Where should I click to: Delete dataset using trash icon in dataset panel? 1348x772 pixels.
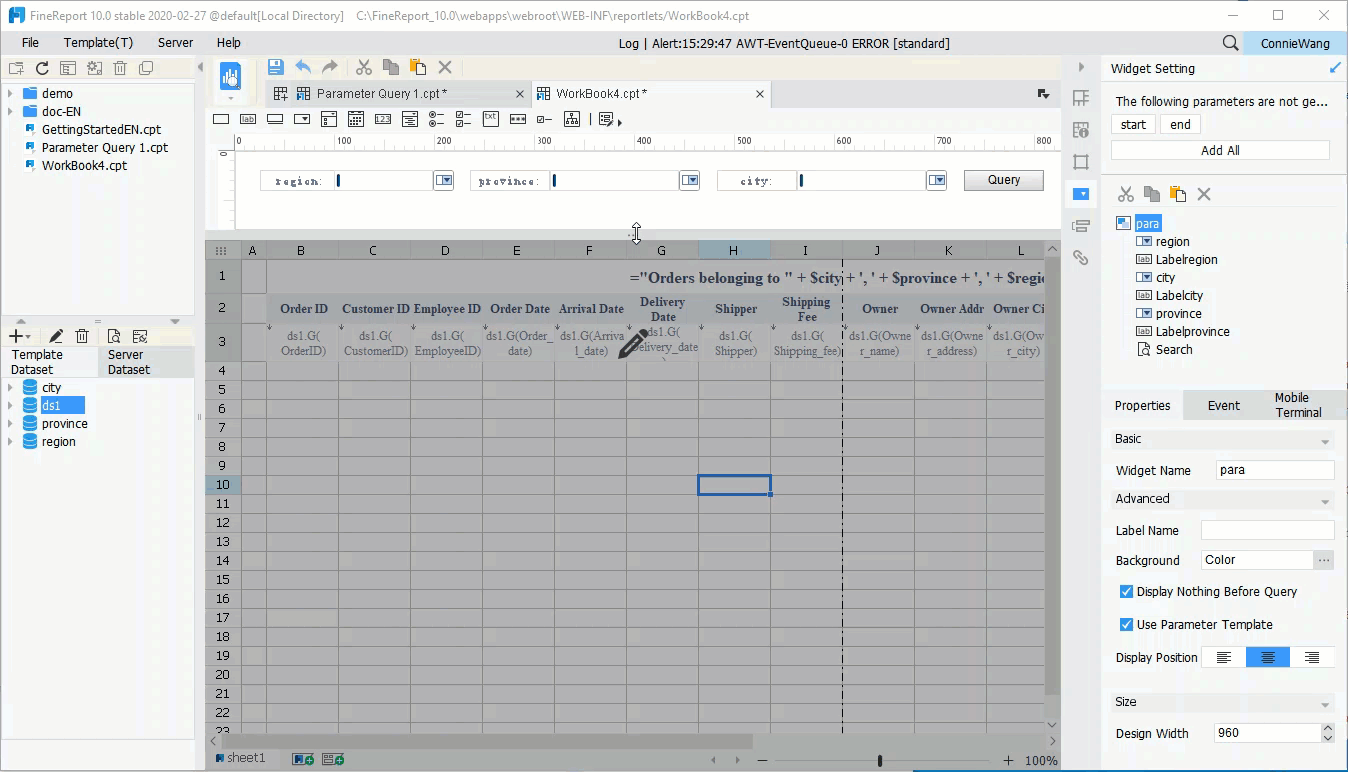83,336
